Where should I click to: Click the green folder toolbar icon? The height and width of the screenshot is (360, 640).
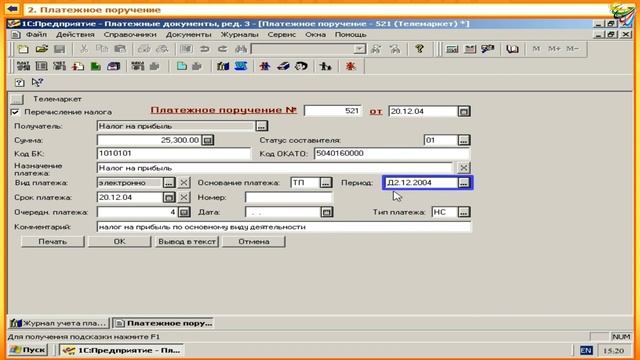pyautogui.click(x=96, y=66)
